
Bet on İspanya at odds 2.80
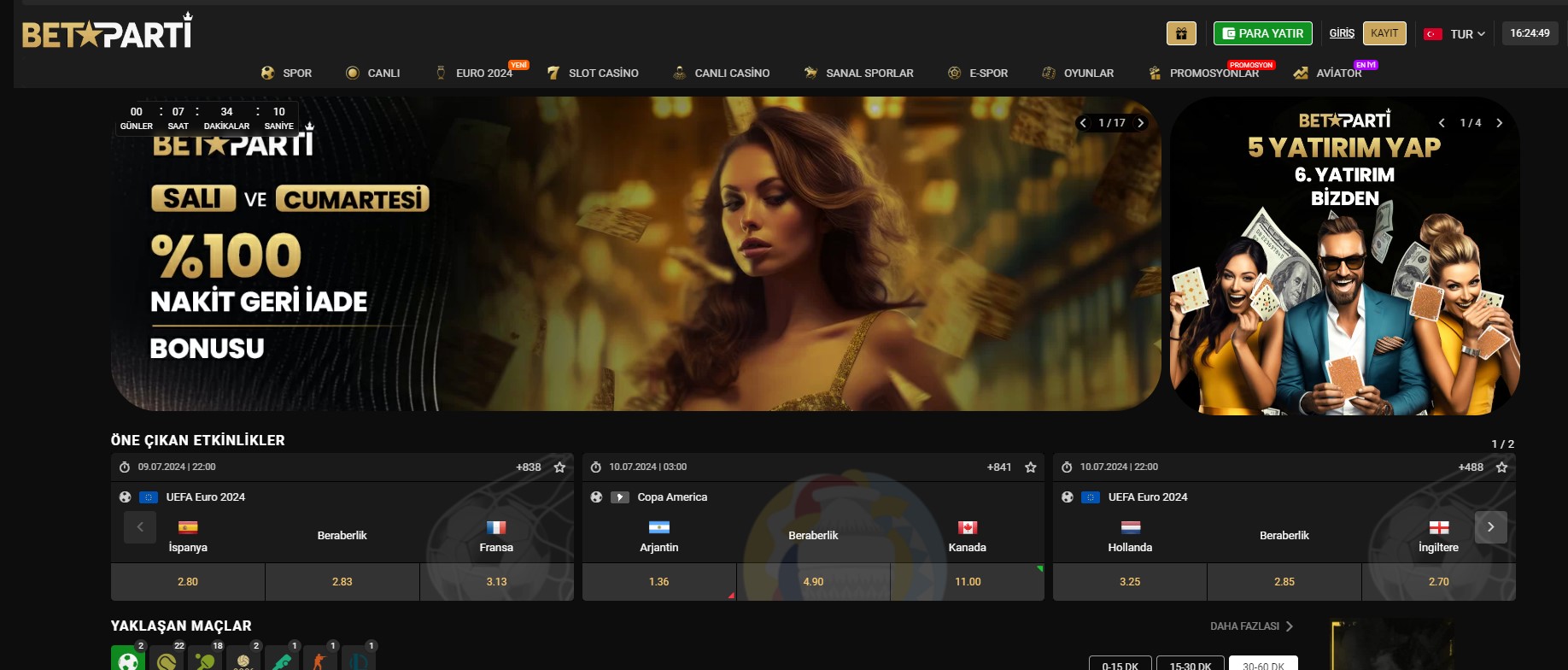[188, 582]
